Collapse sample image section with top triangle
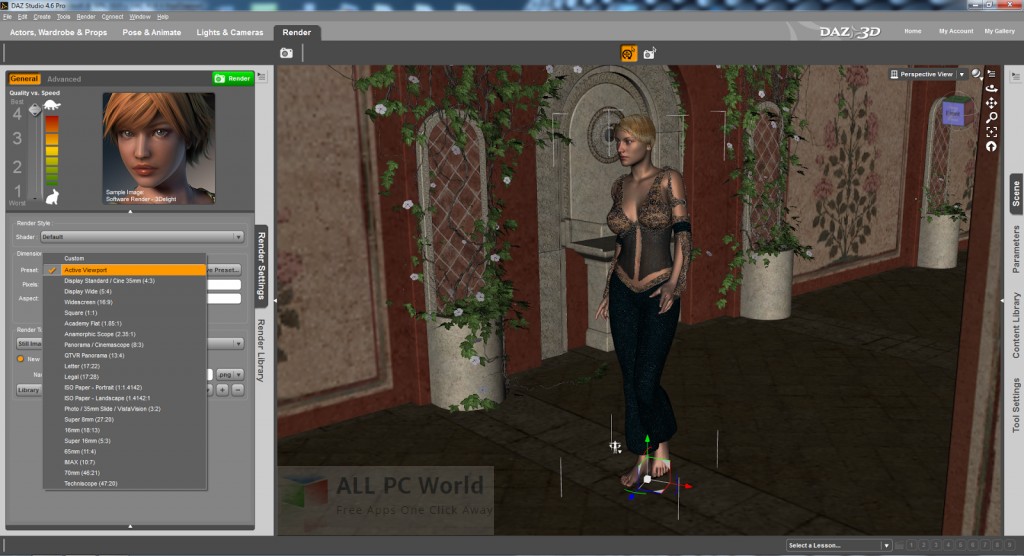Image resolution: width=1024 pixels, height=556 pixels. [x=130, y=211]
